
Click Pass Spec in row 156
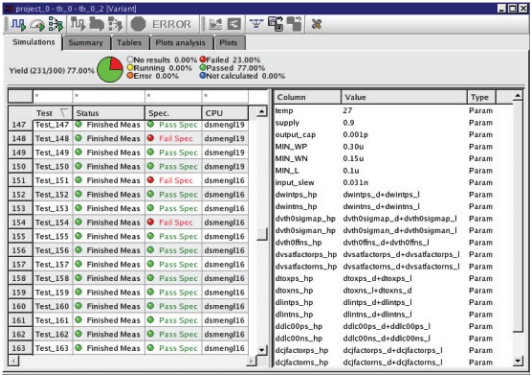pyautogui.click(x=178, y=250)
